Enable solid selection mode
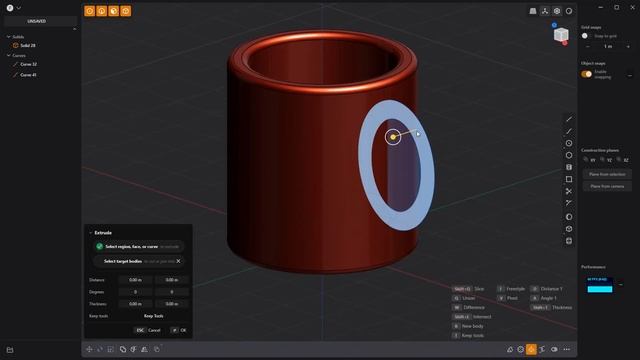This screenshot has height=360, width=640. (x=126, y=11)
